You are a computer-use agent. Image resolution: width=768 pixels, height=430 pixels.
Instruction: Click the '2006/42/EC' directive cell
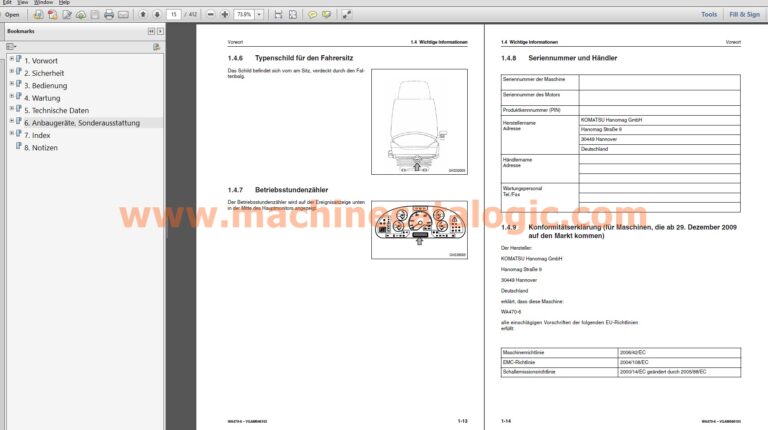tap(679, 353)
